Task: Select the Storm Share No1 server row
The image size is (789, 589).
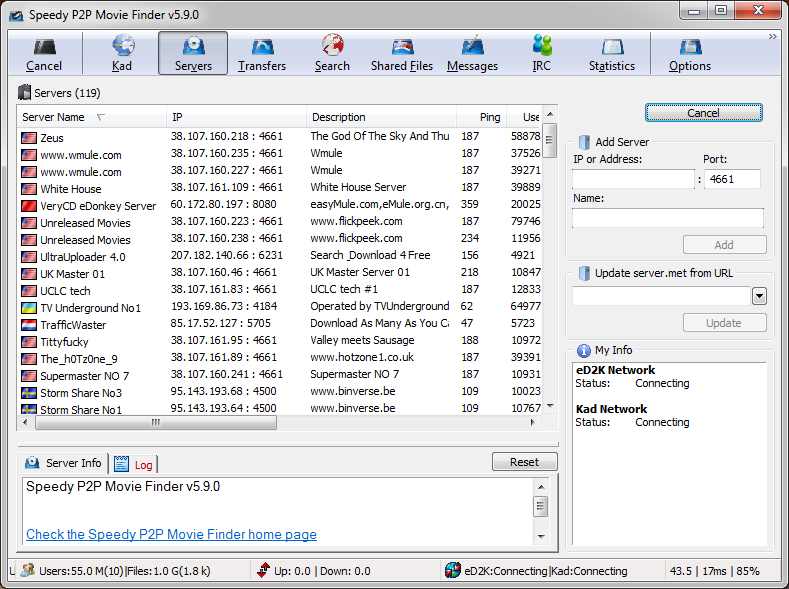Action: [280, 409]
